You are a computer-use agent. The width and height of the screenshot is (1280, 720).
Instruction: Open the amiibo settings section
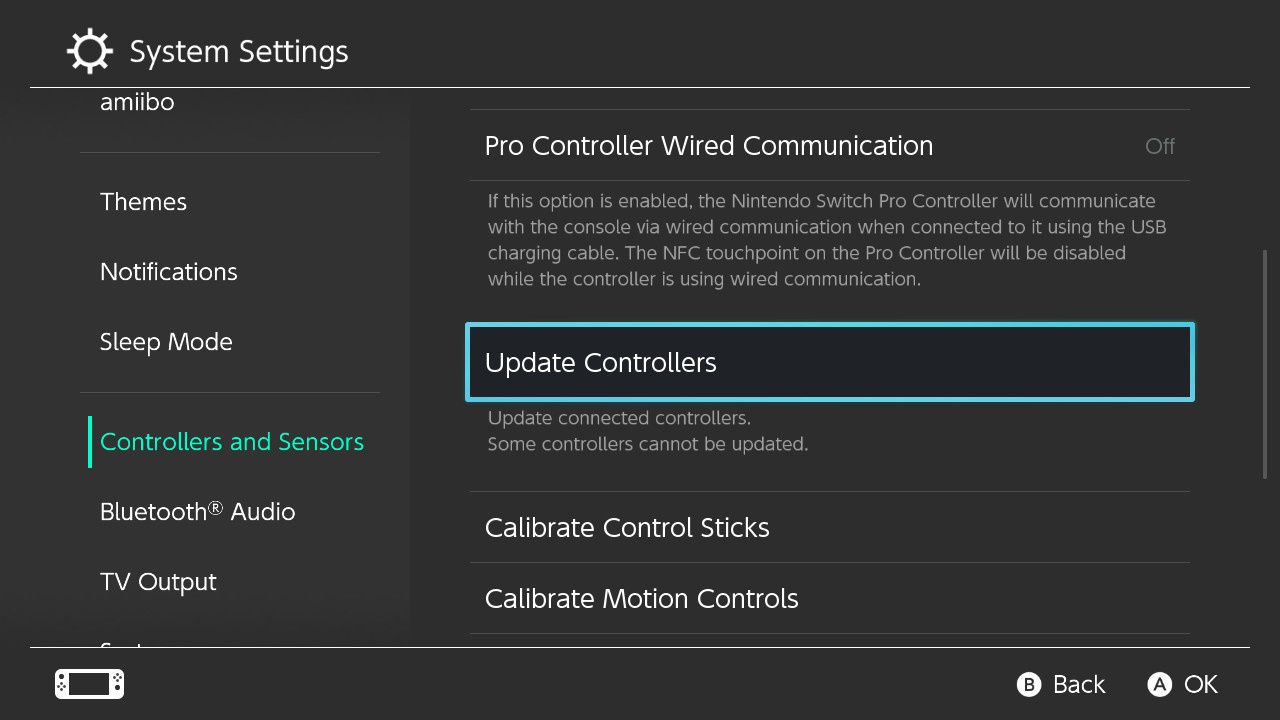pyautogui.click(x=137, y=102)
